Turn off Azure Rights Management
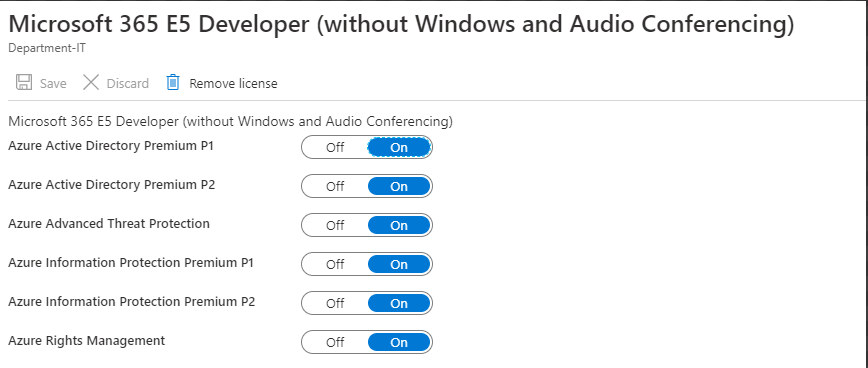 335,343
